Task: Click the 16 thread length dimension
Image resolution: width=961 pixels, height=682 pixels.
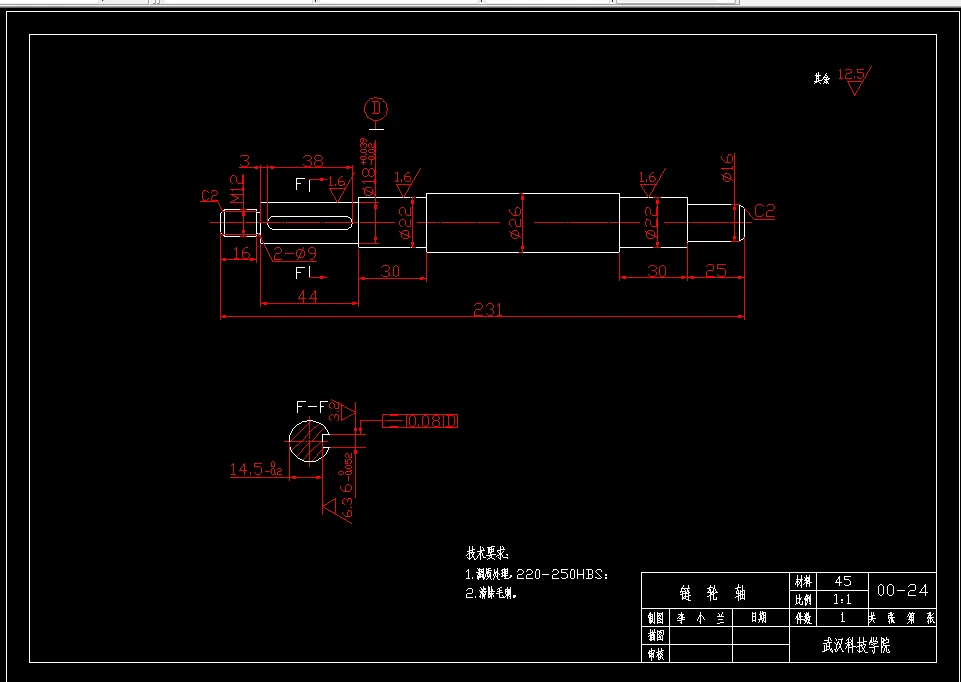Action: pos(241,252)
